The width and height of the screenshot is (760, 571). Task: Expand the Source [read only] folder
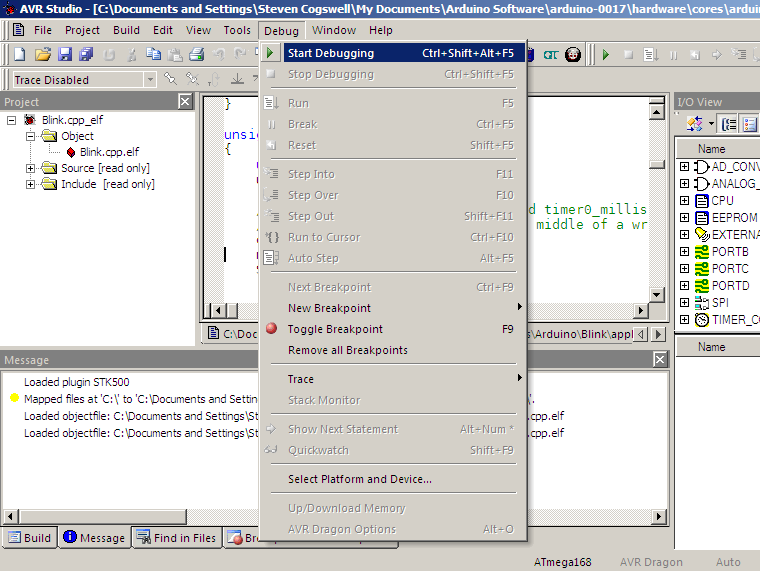(x=31, y=168)
